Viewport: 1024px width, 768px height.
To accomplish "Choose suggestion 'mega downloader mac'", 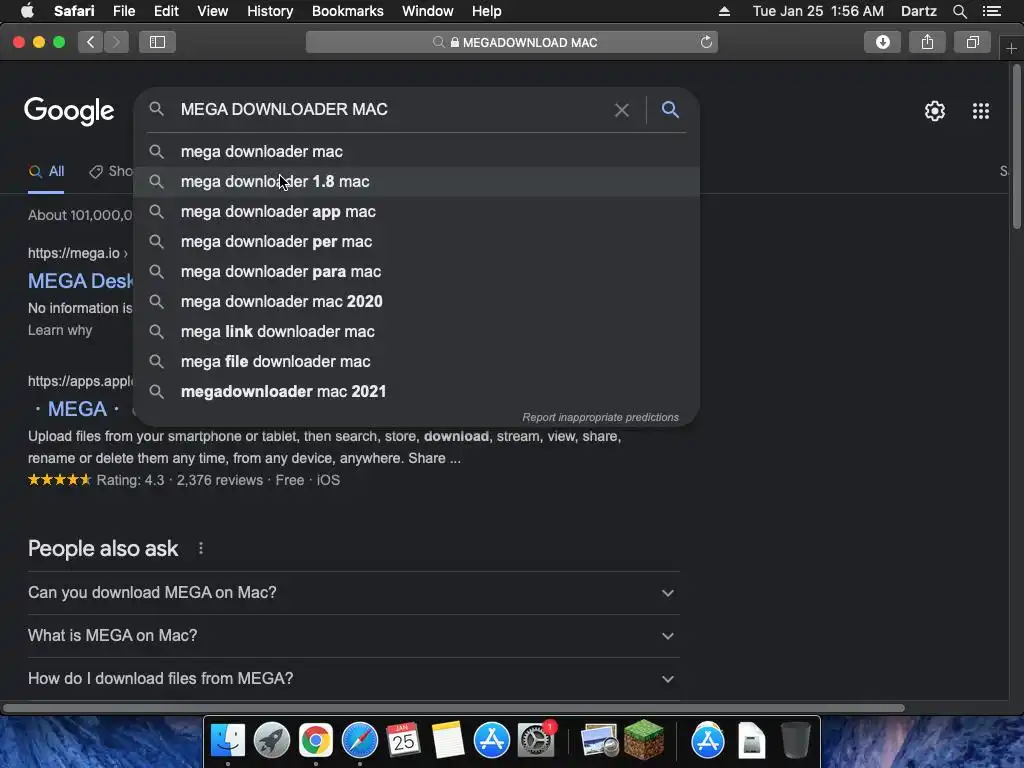I will (x=416, y=152).
